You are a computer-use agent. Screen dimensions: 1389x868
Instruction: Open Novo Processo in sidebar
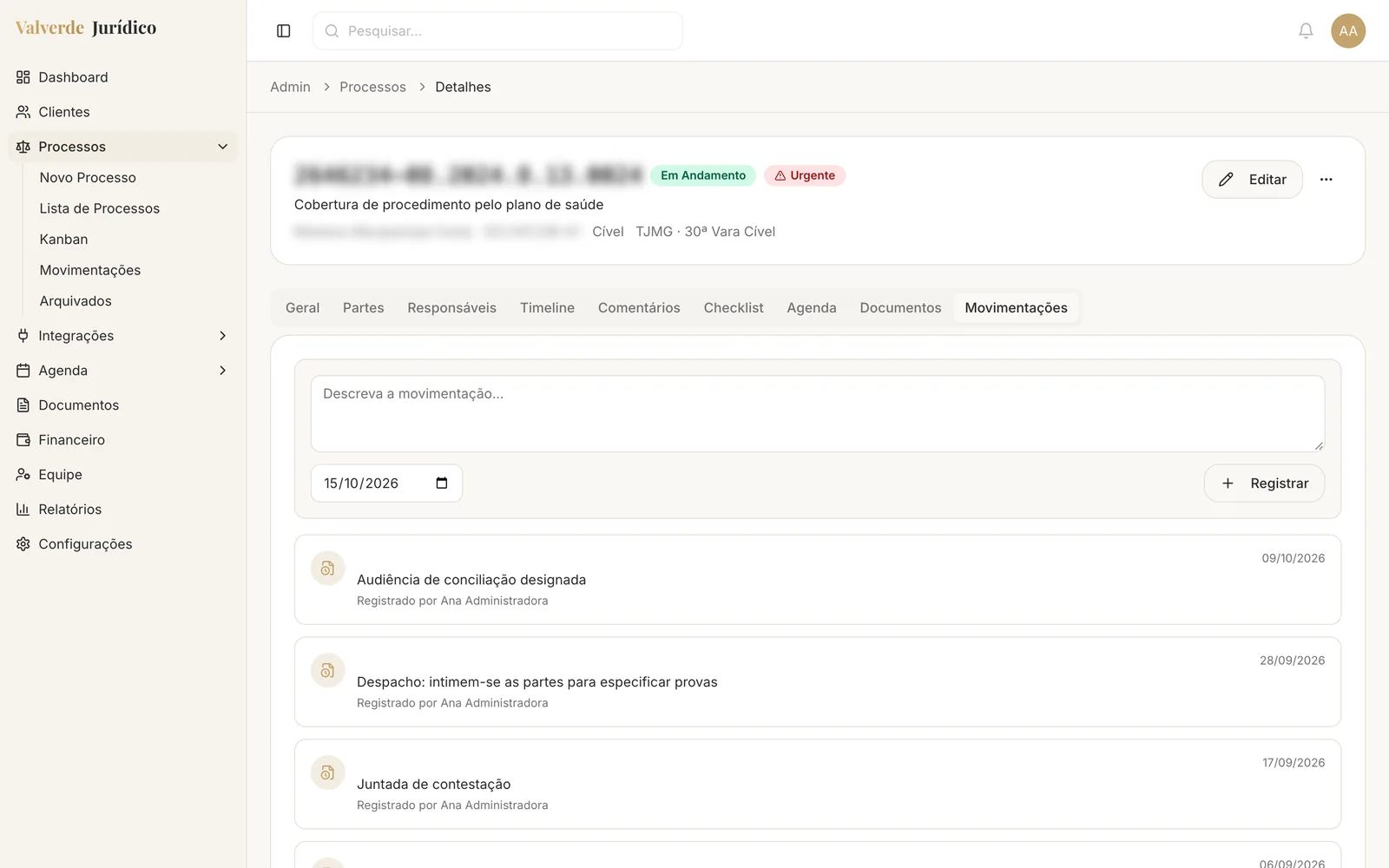click(88, 178)
